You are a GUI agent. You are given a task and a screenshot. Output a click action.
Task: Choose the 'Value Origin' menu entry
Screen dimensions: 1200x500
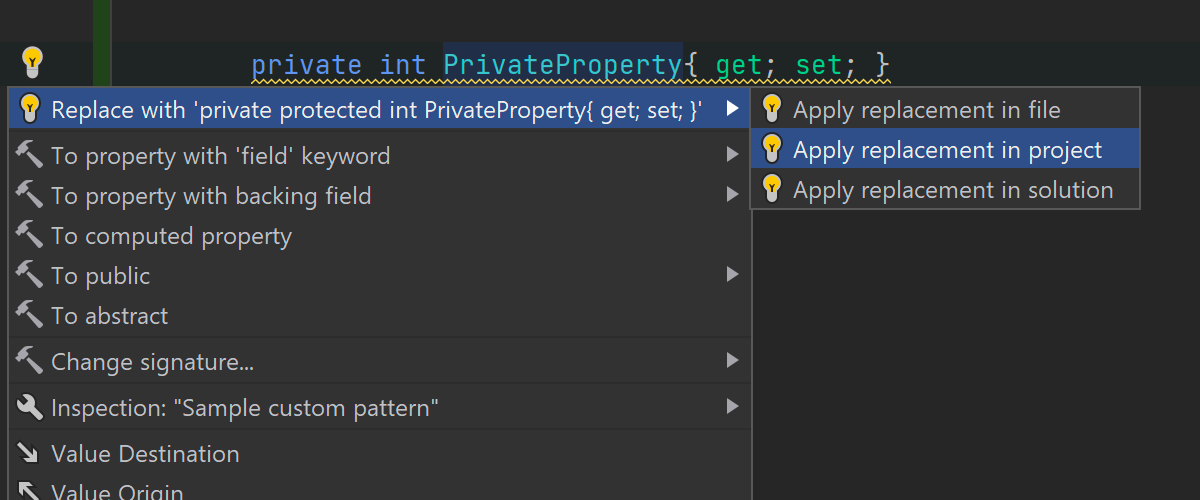click(x=117, y=492)
